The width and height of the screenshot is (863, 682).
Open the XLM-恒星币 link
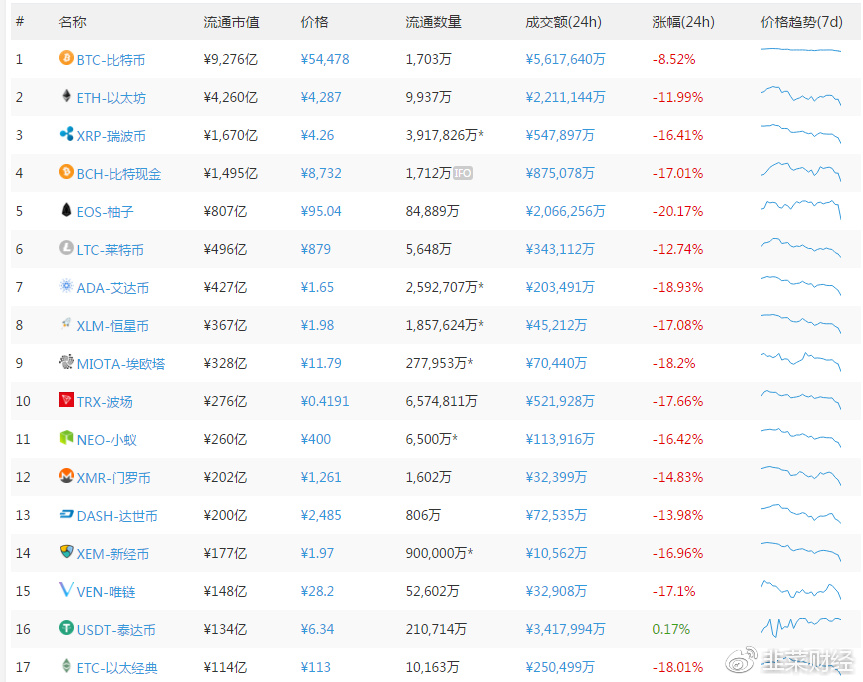pos(113,326)
